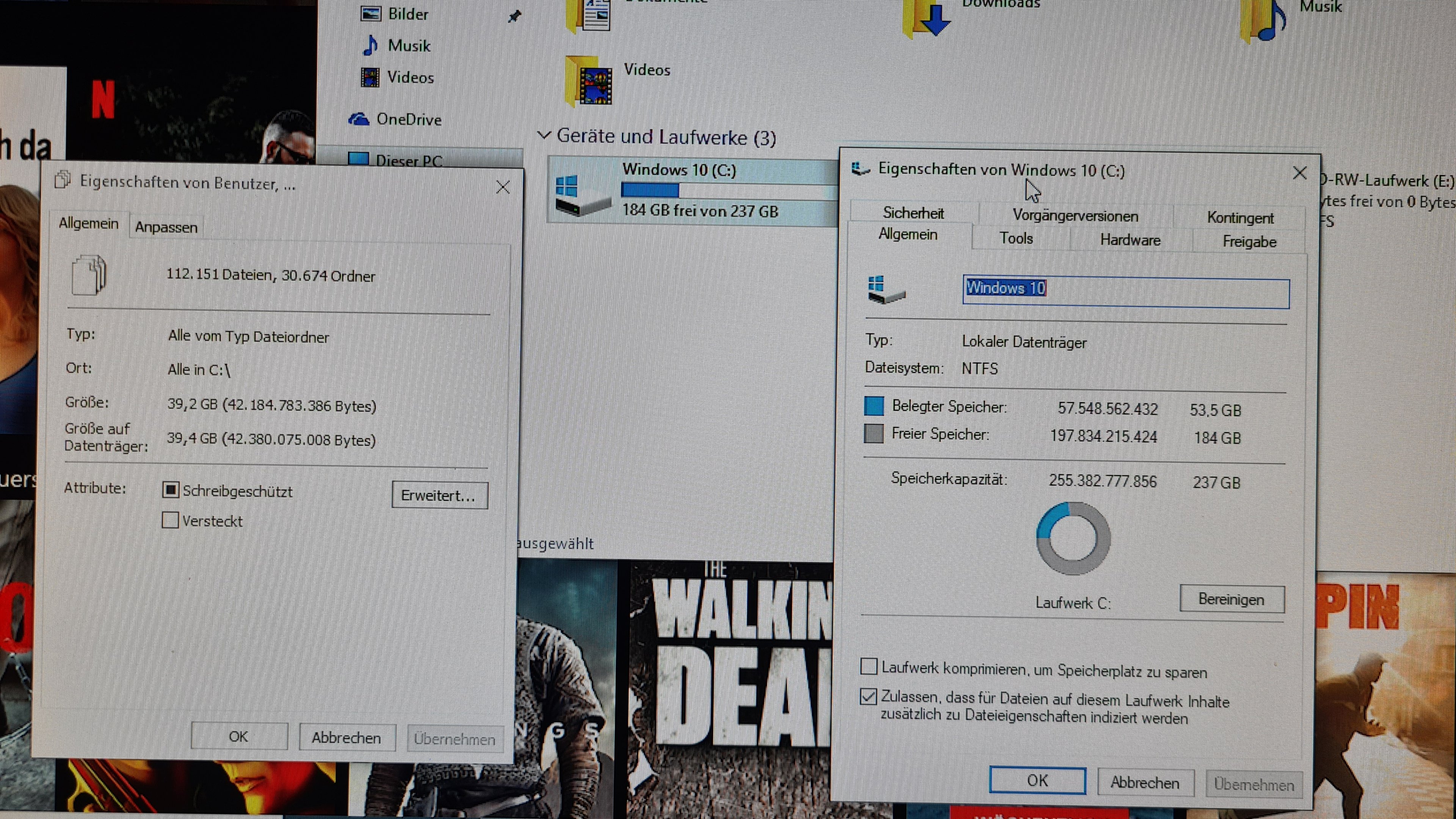Image resolution: width=1456 pixels, height=819 pixels.
Task: Click the Bilder sidebar icon
Action: coord(371,14)
